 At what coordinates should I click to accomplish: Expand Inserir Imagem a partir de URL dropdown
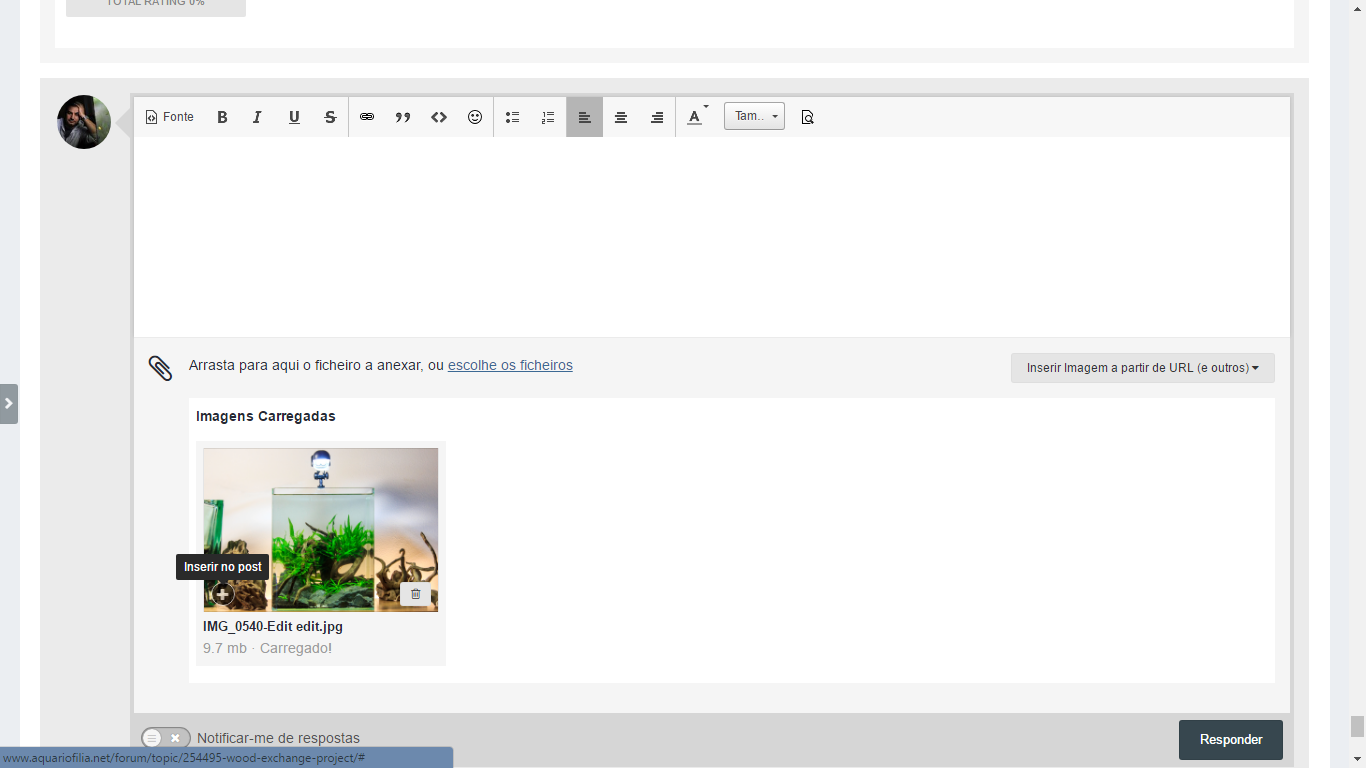click(1142, 368)
